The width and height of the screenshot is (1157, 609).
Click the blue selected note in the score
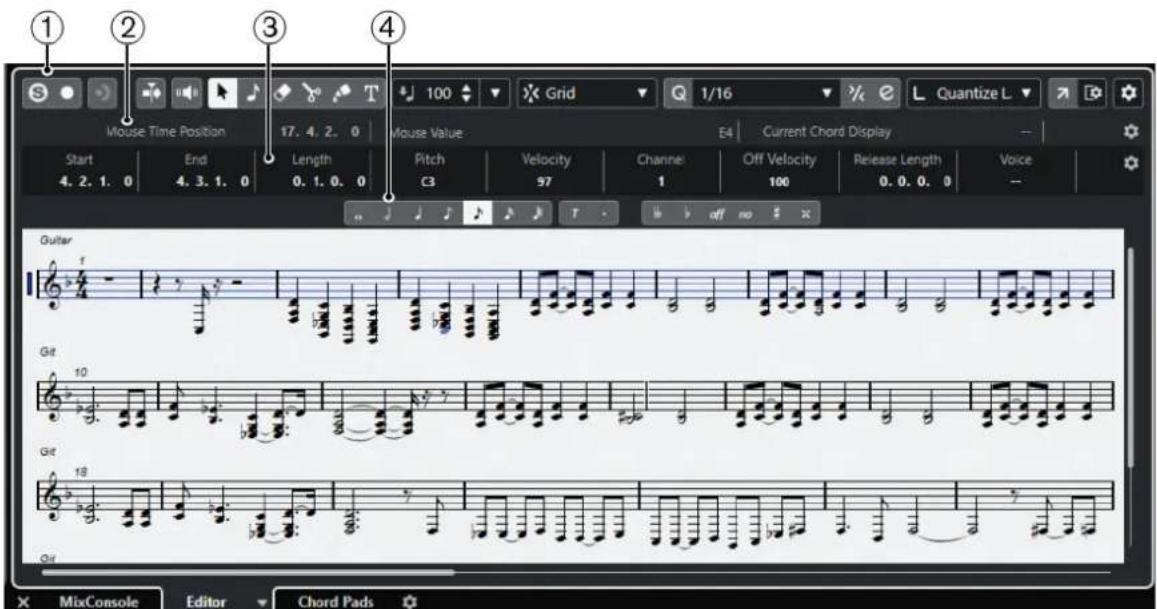coord(443,328)
